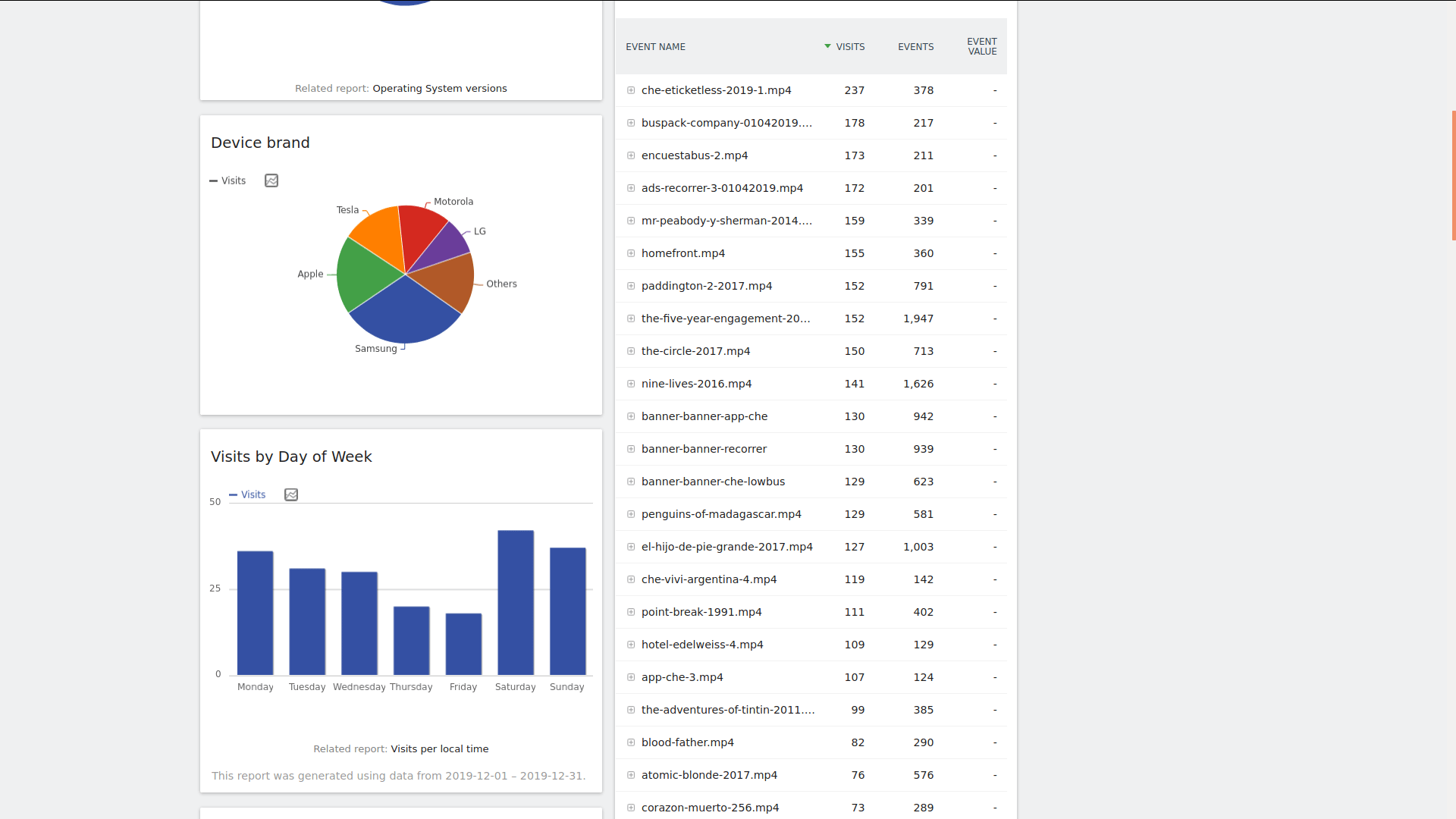The width and height of the screenshot is (1456, 819).
Task: Click plus icon beside point-break-1991.mp4
Action: pos(631,612)
